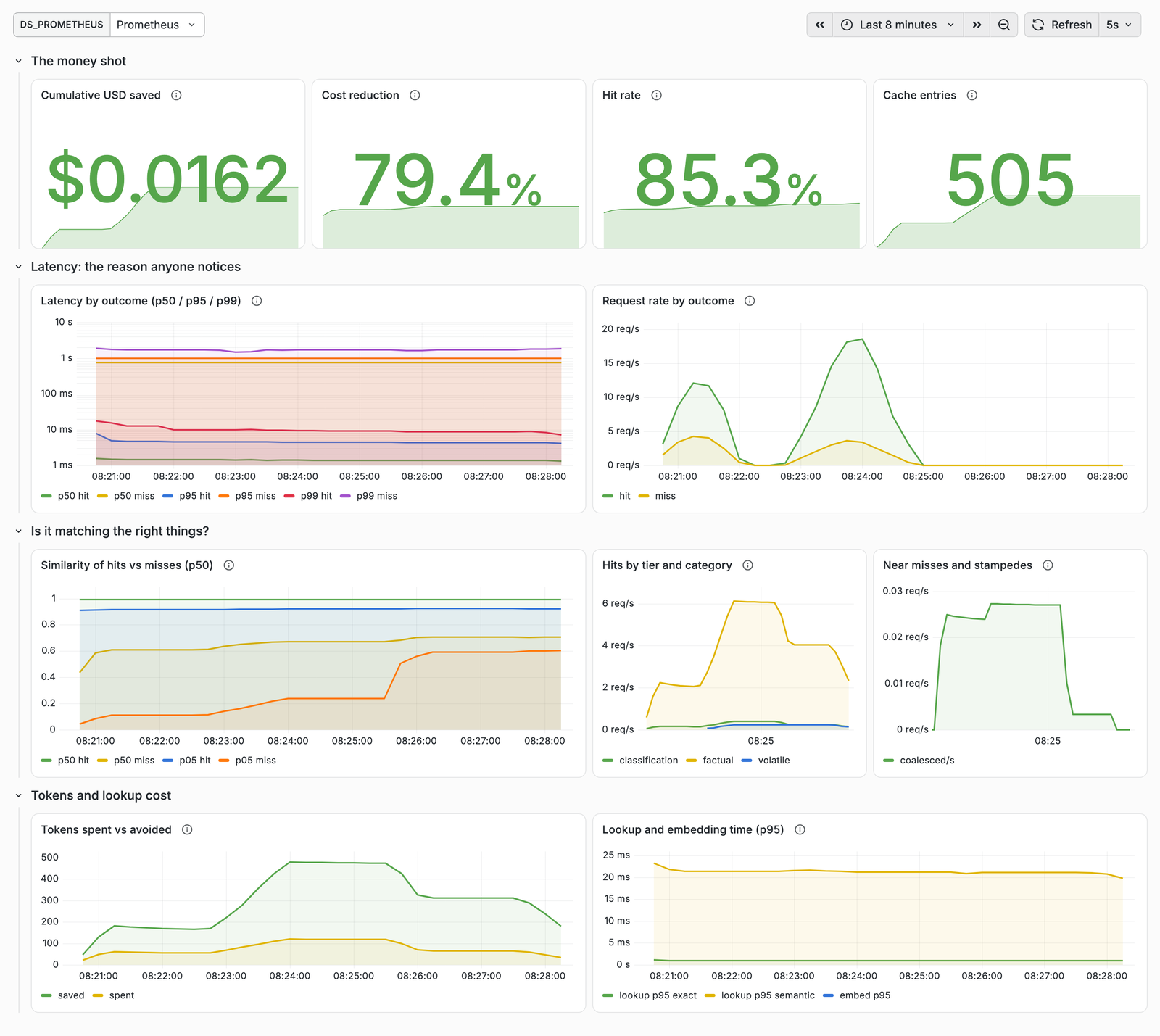This screenshot has width=1160, height=1036.
Task: Click the DS_PROMETHEUS variable label
Action: pos(62,25)
